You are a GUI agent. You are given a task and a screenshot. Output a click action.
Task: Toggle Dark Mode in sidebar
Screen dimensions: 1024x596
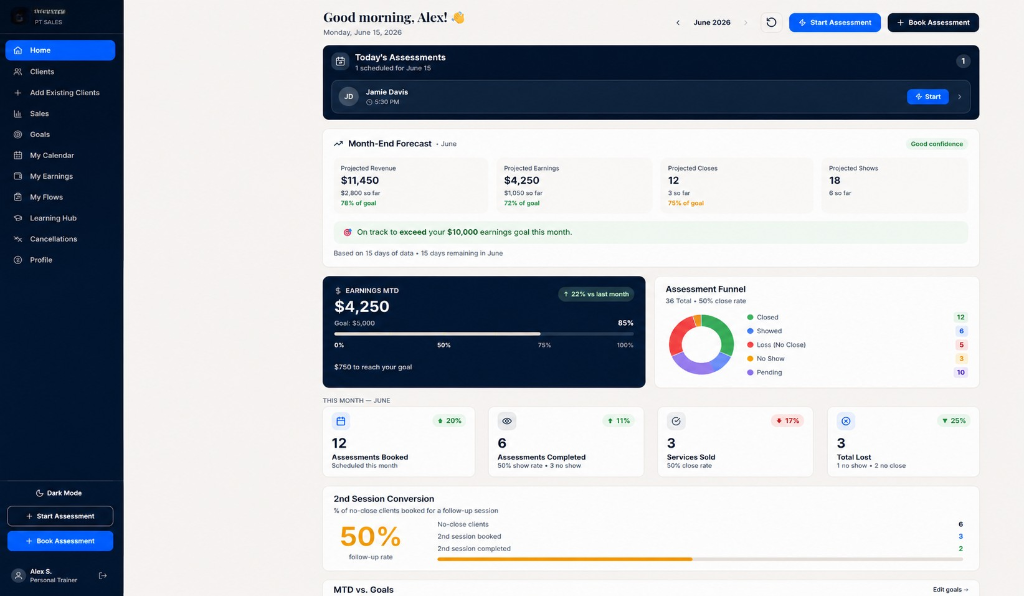coord(59,494)
